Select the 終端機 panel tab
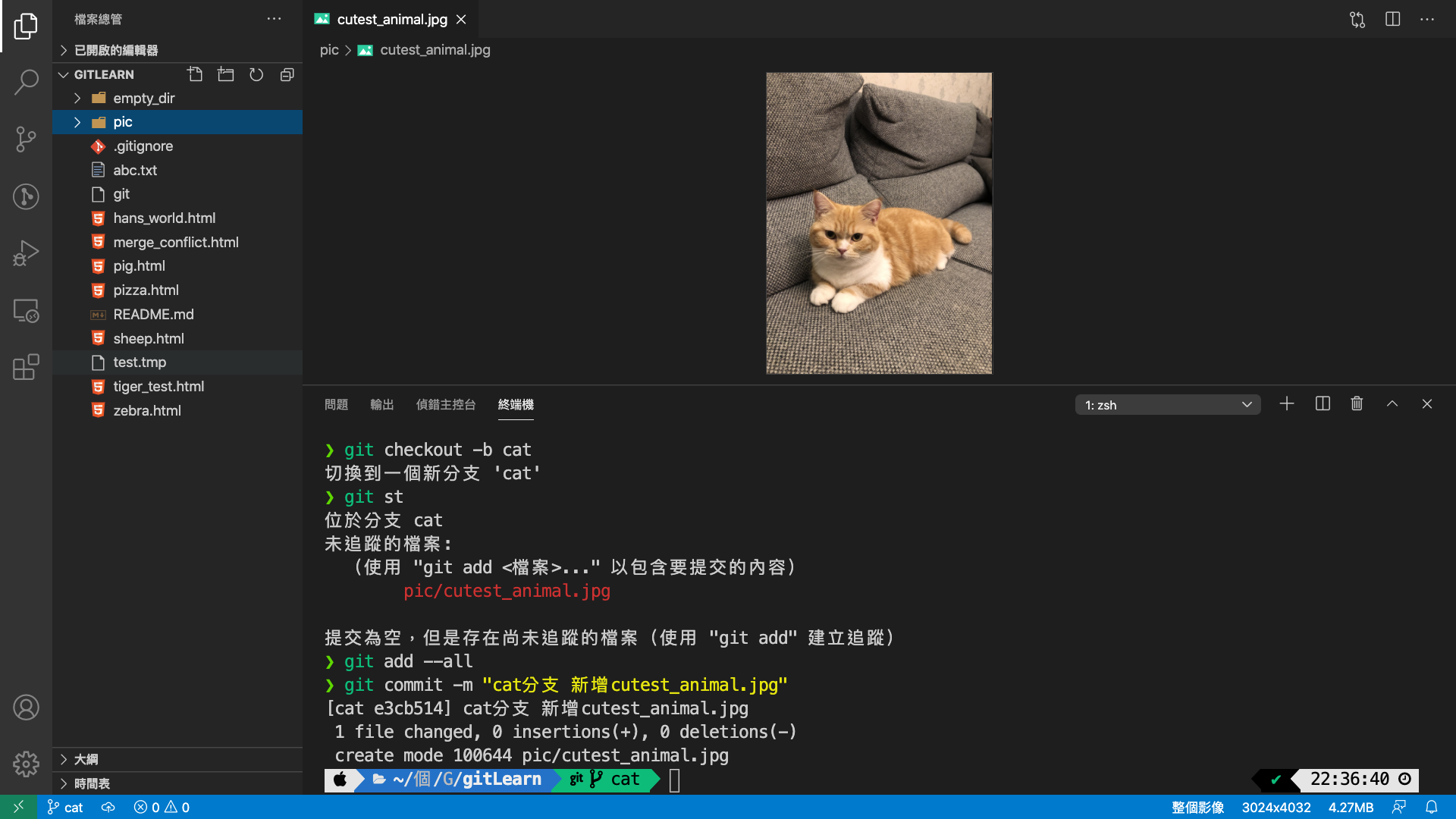 (x=516, y=404)
